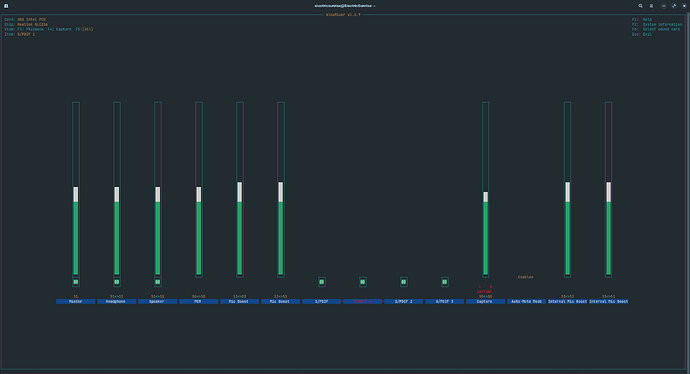This screenshot has height=374, width=690.
Task: Toggle the S/PDIF 2 switch box
Action: (404, 282)
